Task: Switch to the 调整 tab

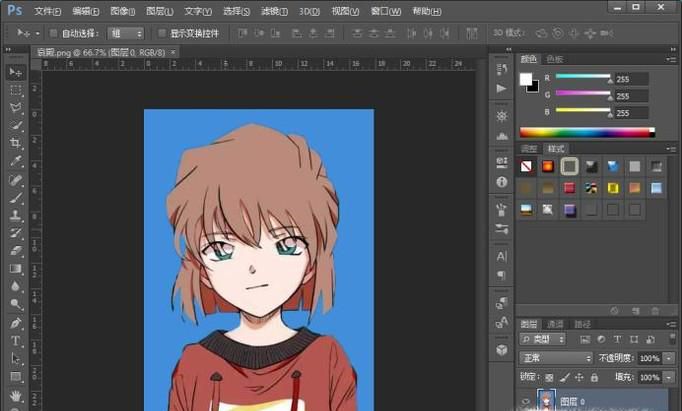Action: click(529, 149)
